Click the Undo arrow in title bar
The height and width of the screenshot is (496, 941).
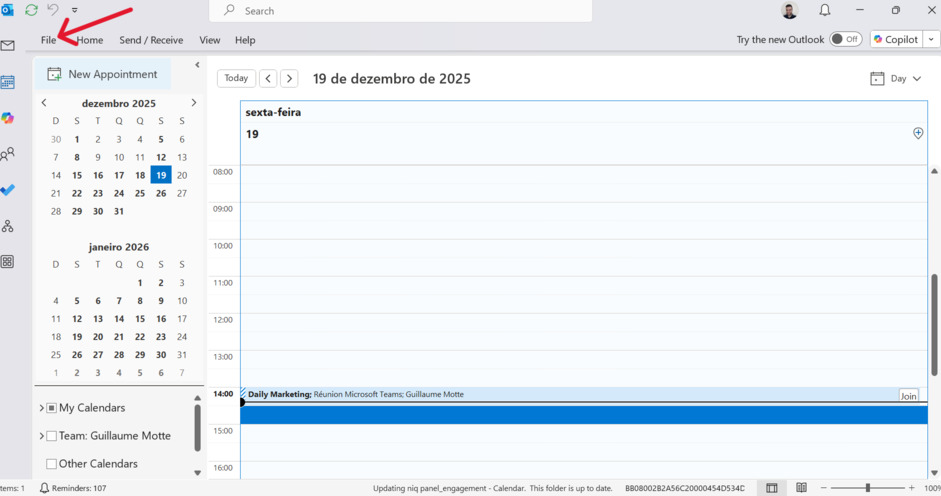[x=53, y=10]
